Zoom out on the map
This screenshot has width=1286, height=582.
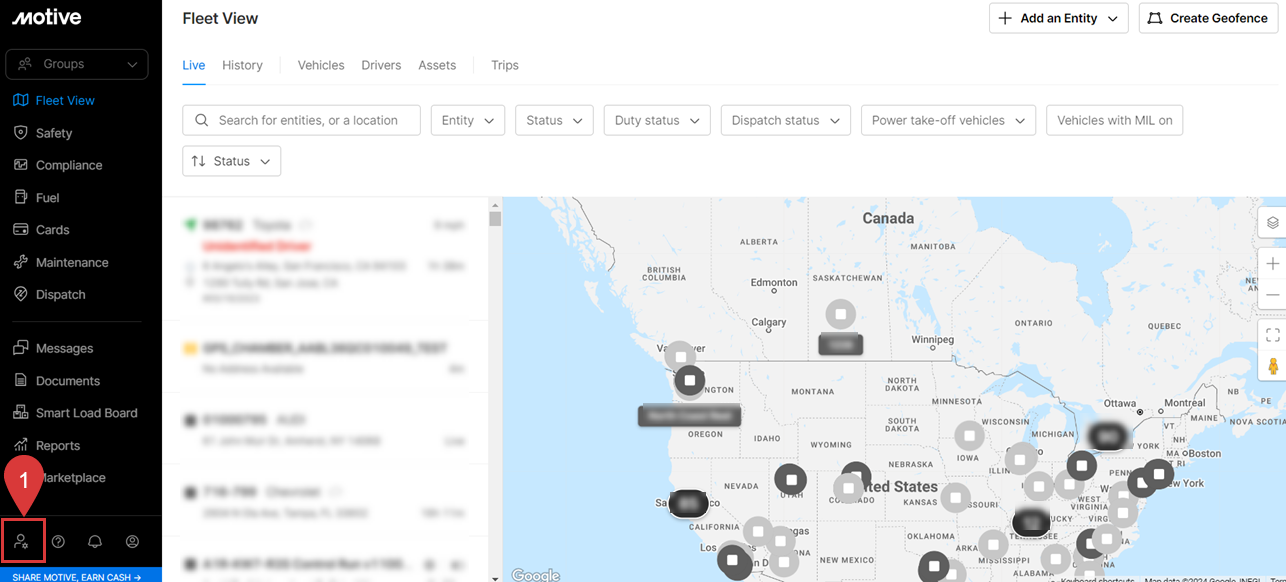point(1272,295)
